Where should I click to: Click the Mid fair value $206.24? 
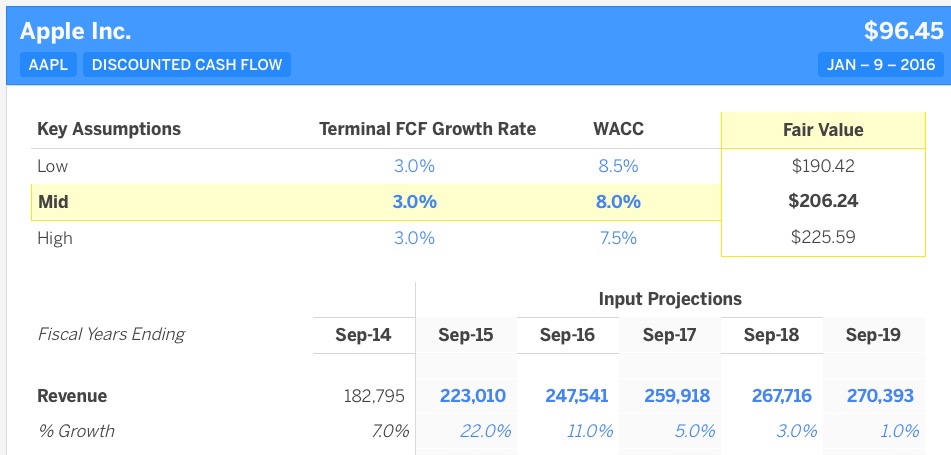point(823,201)
